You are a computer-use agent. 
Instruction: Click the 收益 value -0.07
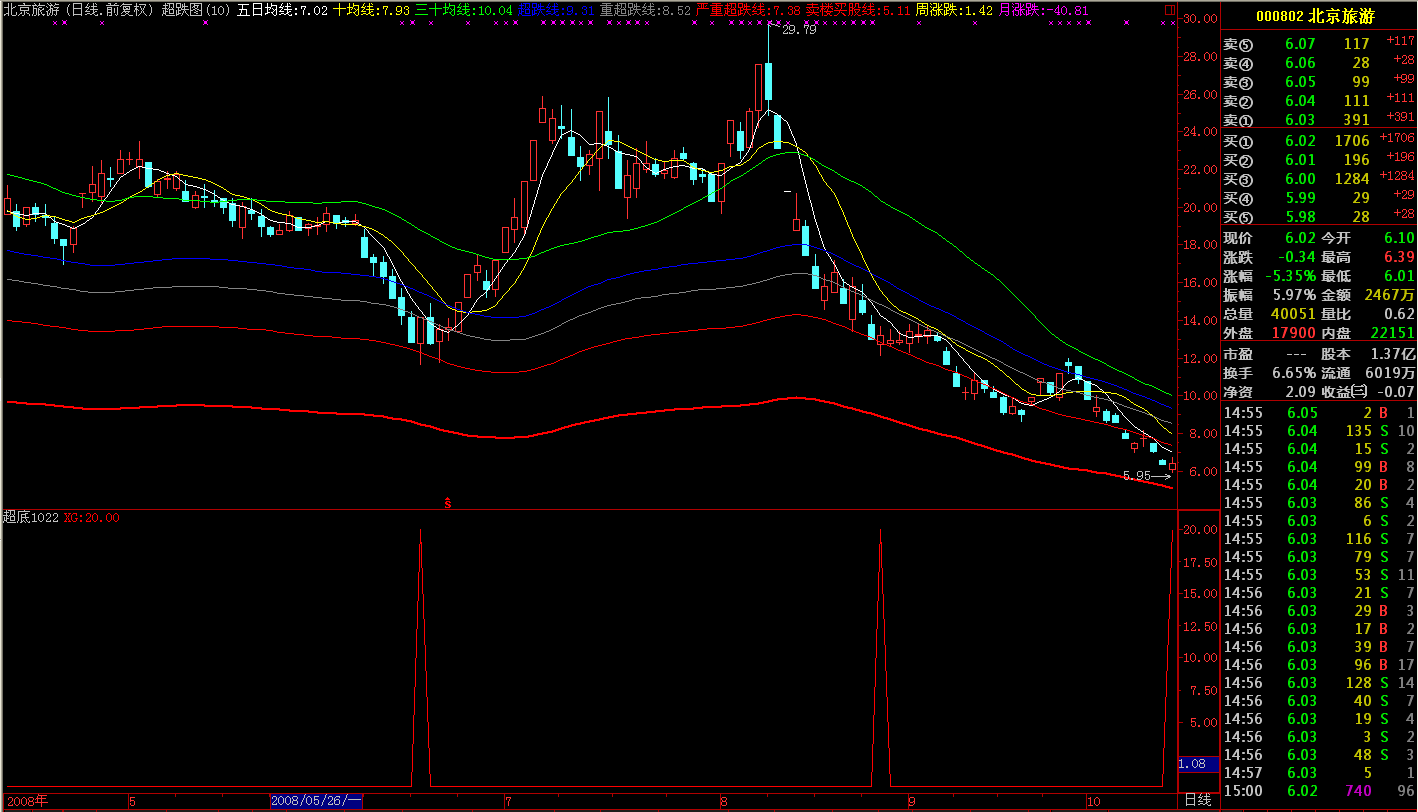[1397, 392]
